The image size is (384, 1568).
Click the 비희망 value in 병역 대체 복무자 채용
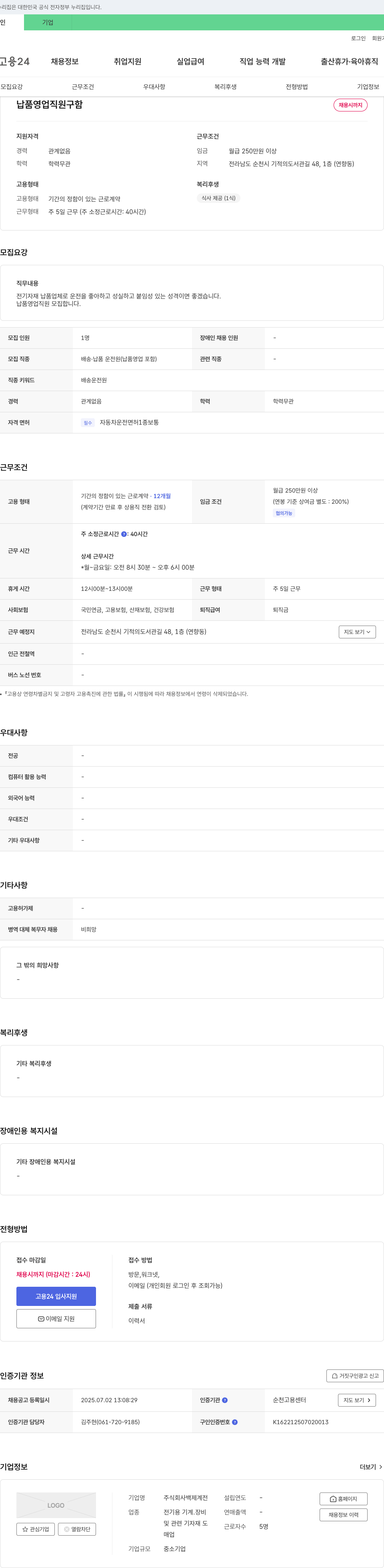(89, 930)
